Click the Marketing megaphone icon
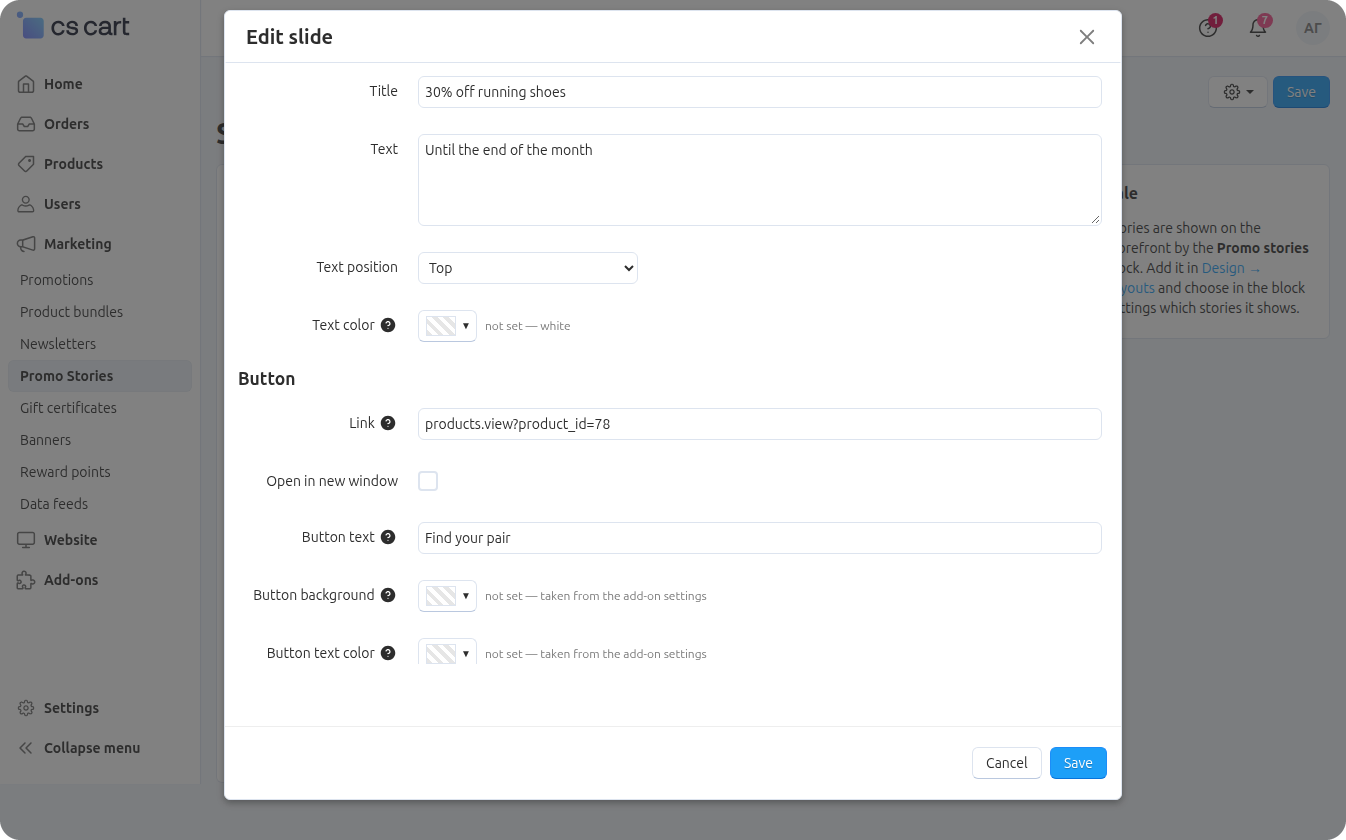 [x=26, y=244]
